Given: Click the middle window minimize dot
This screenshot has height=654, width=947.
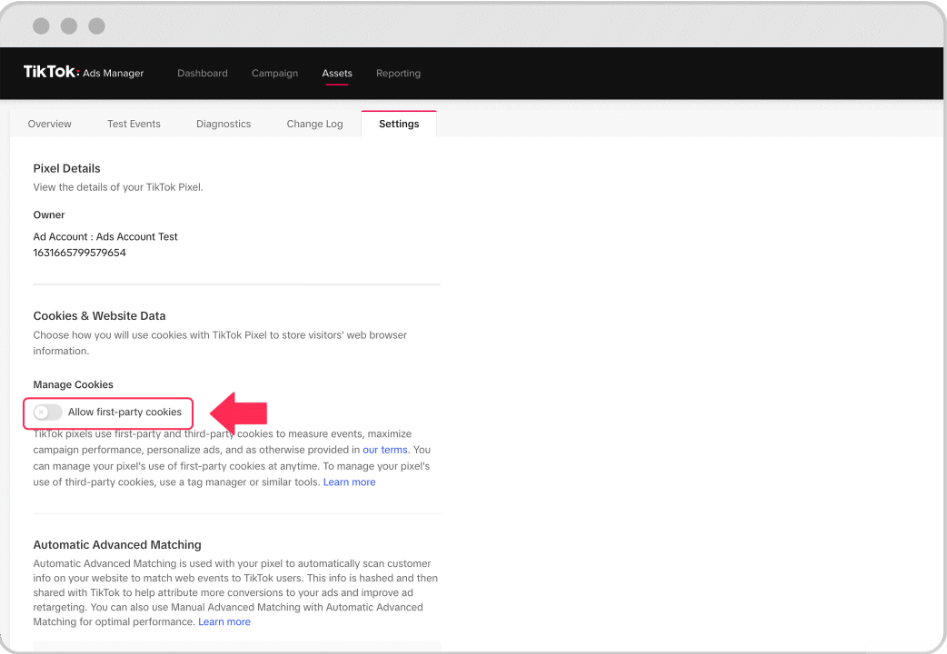Looking at the screenshot, I should point(69,26).
